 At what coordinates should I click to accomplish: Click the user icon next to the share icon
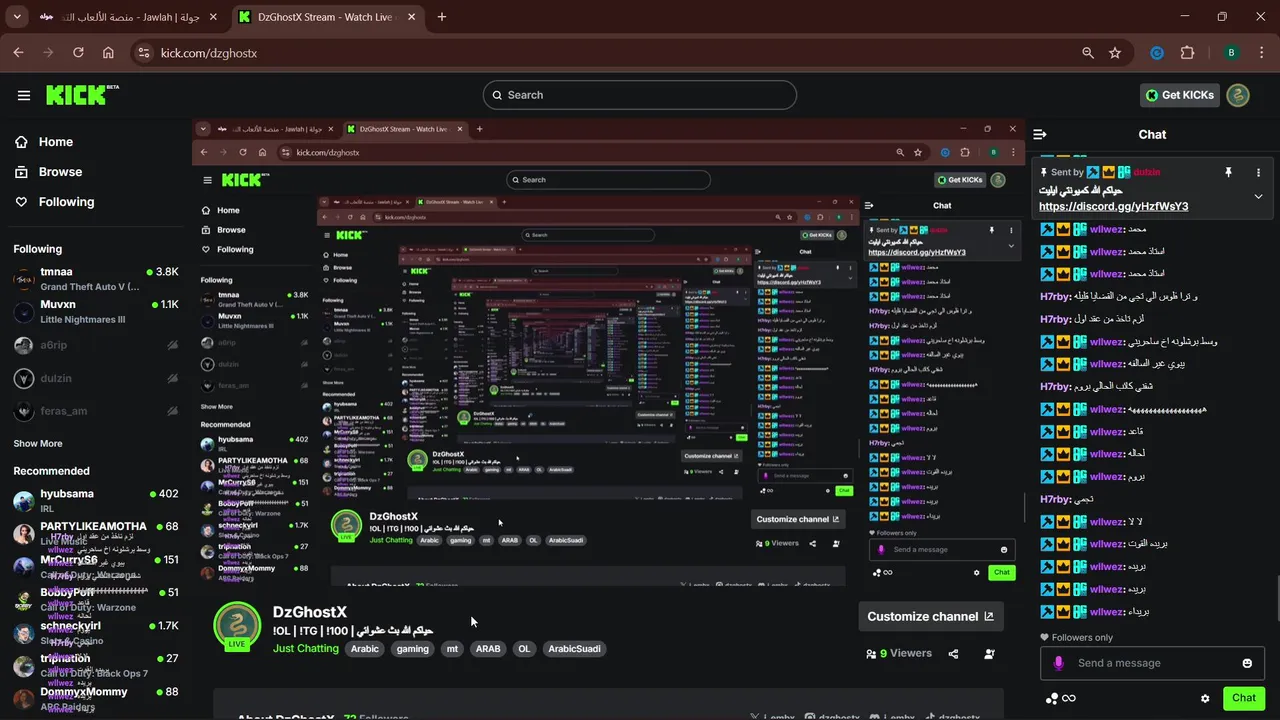click(x=989, y=654)
